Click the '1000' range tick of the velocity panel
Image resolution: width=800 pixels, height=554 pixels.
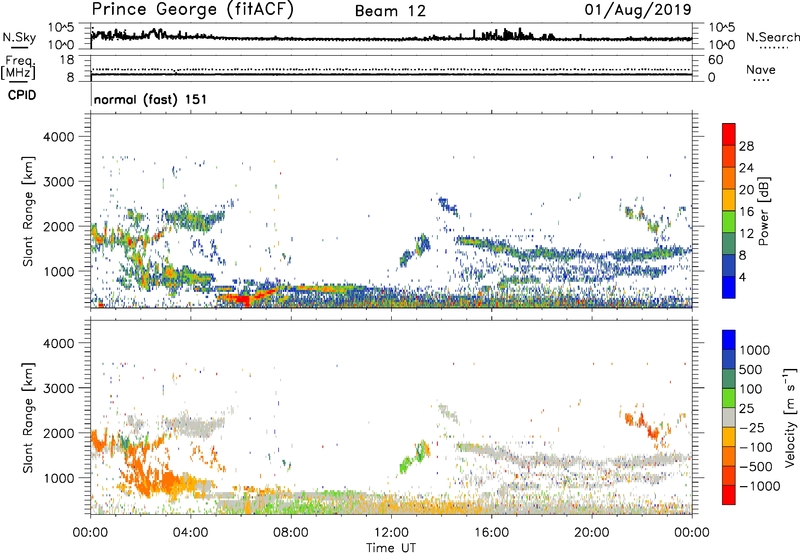[x=58, y=478]
